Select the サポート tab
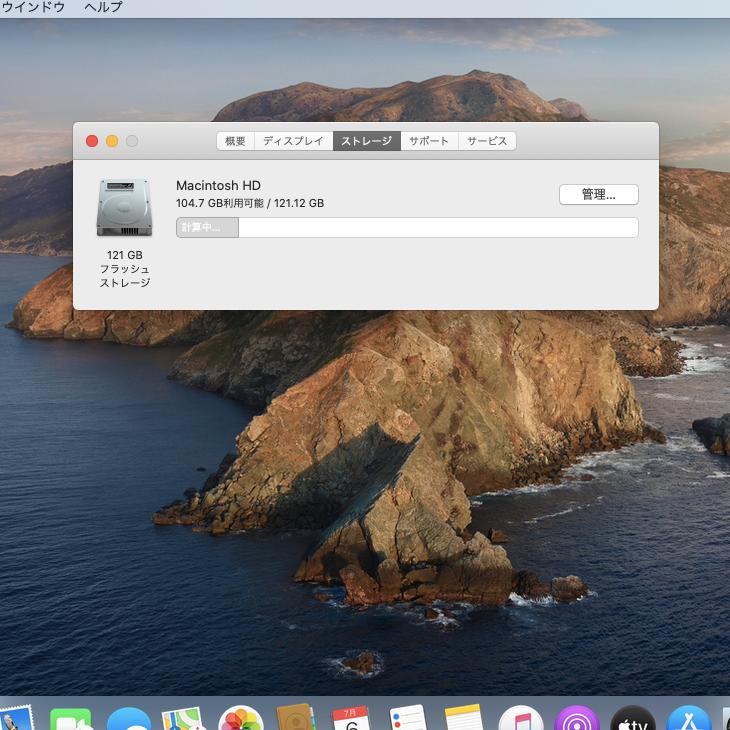Screen dimensions: 730x730 [429, 141]
